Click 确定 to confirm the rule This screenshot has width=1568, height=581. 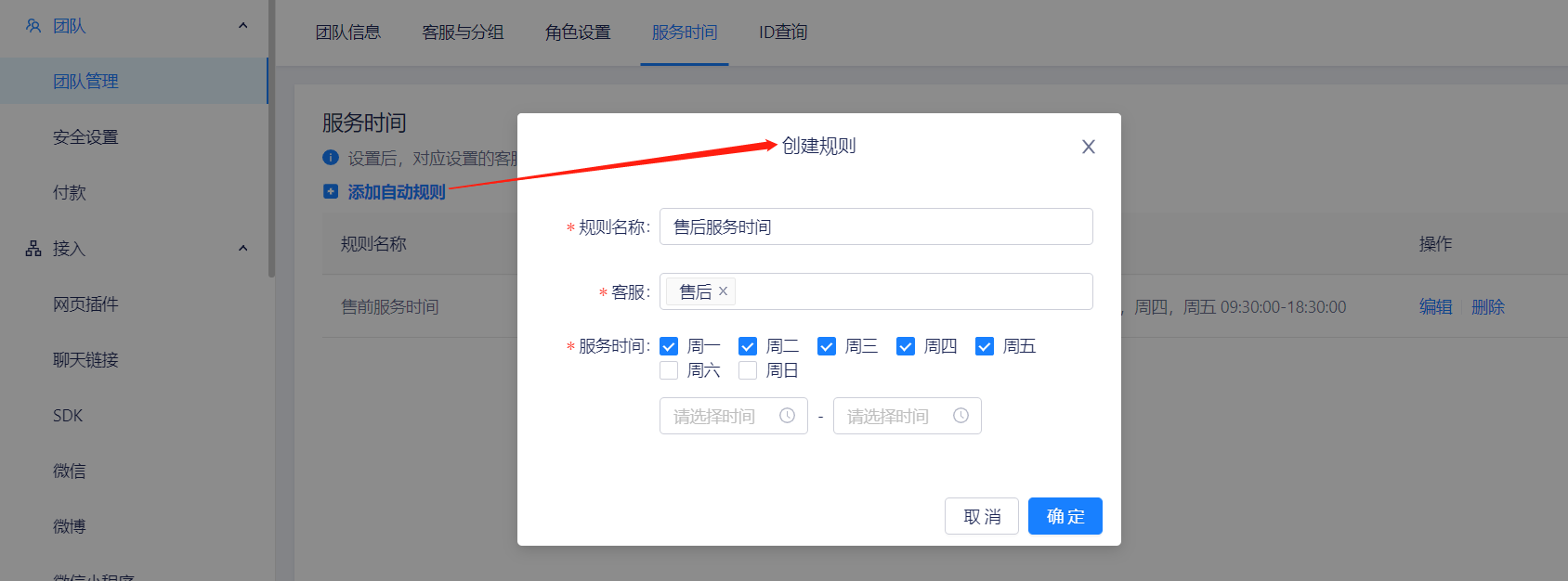pyautogui.click(x=1065, y=516)
